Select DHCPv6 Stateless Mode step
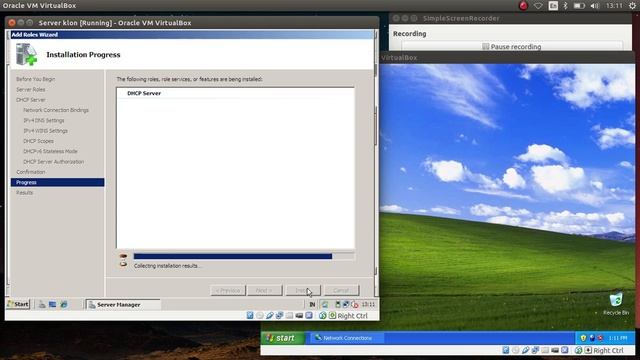Image resolution: width=640 pixels, height=360 pixels. tap(50, 151)
